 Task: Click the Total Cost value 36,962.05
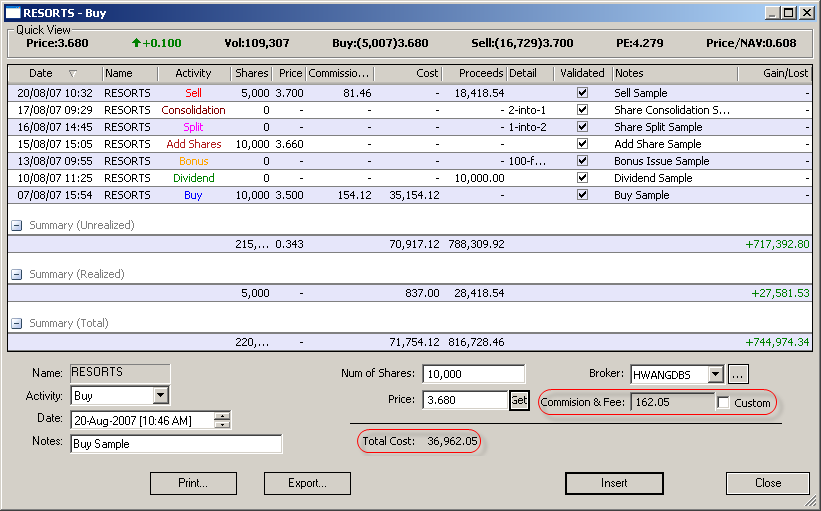(x=452, y=441)
